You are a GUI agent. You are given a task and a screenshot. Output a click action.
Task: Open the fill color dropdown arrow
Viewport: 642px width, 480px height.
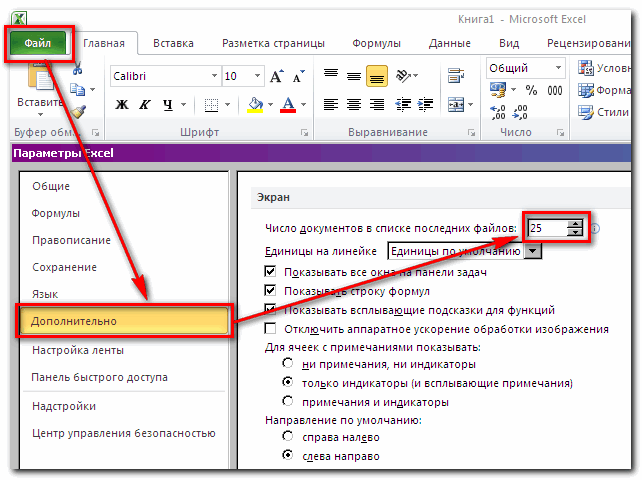pos(270,105)
